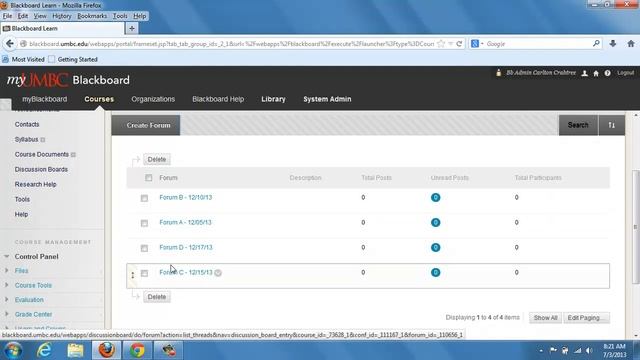Click the Edit Paging button
The image size is (640, 360).
point(586,318)
